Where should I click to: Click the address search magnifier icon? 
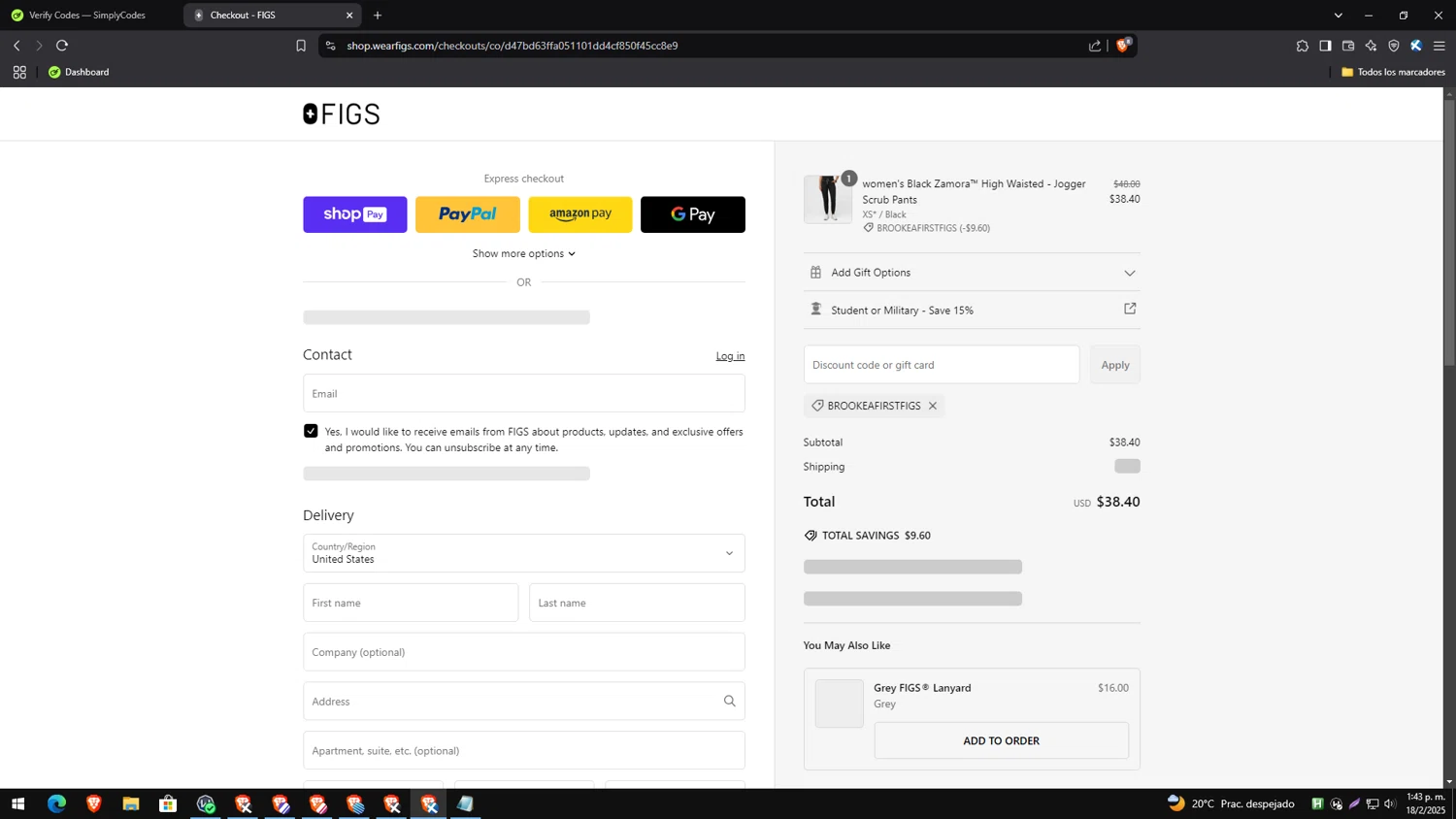click(x=729, y=701)
